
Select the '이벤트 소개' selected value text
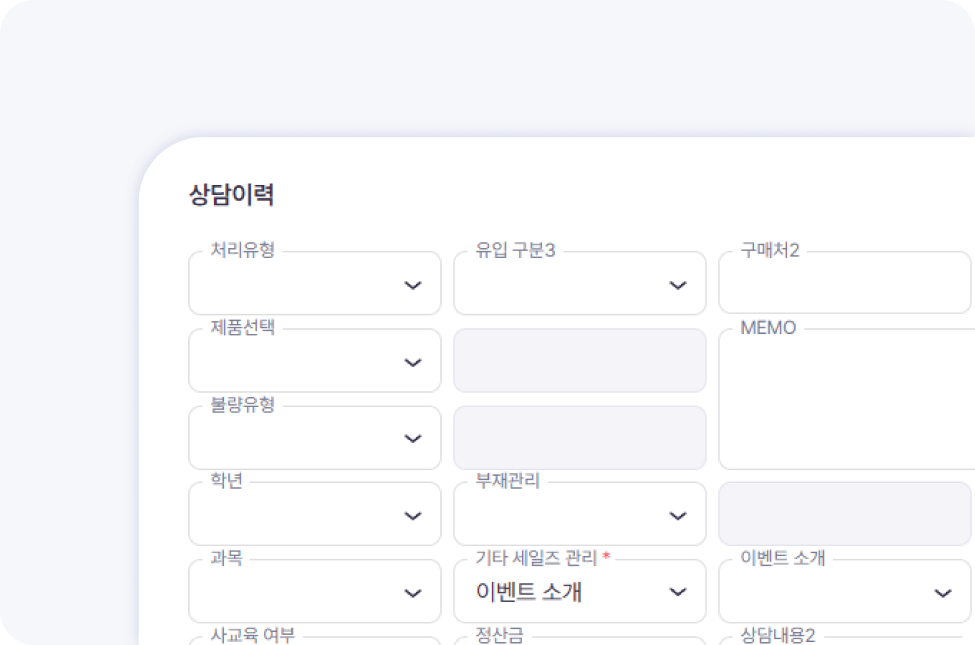click(529, 592)
